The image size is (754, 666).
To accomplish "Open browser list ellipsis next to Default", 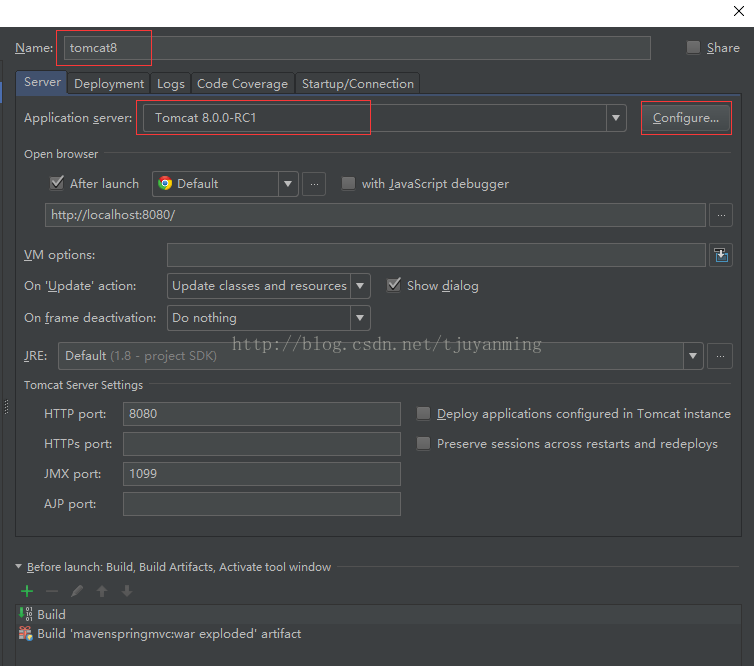I will 314,184.
